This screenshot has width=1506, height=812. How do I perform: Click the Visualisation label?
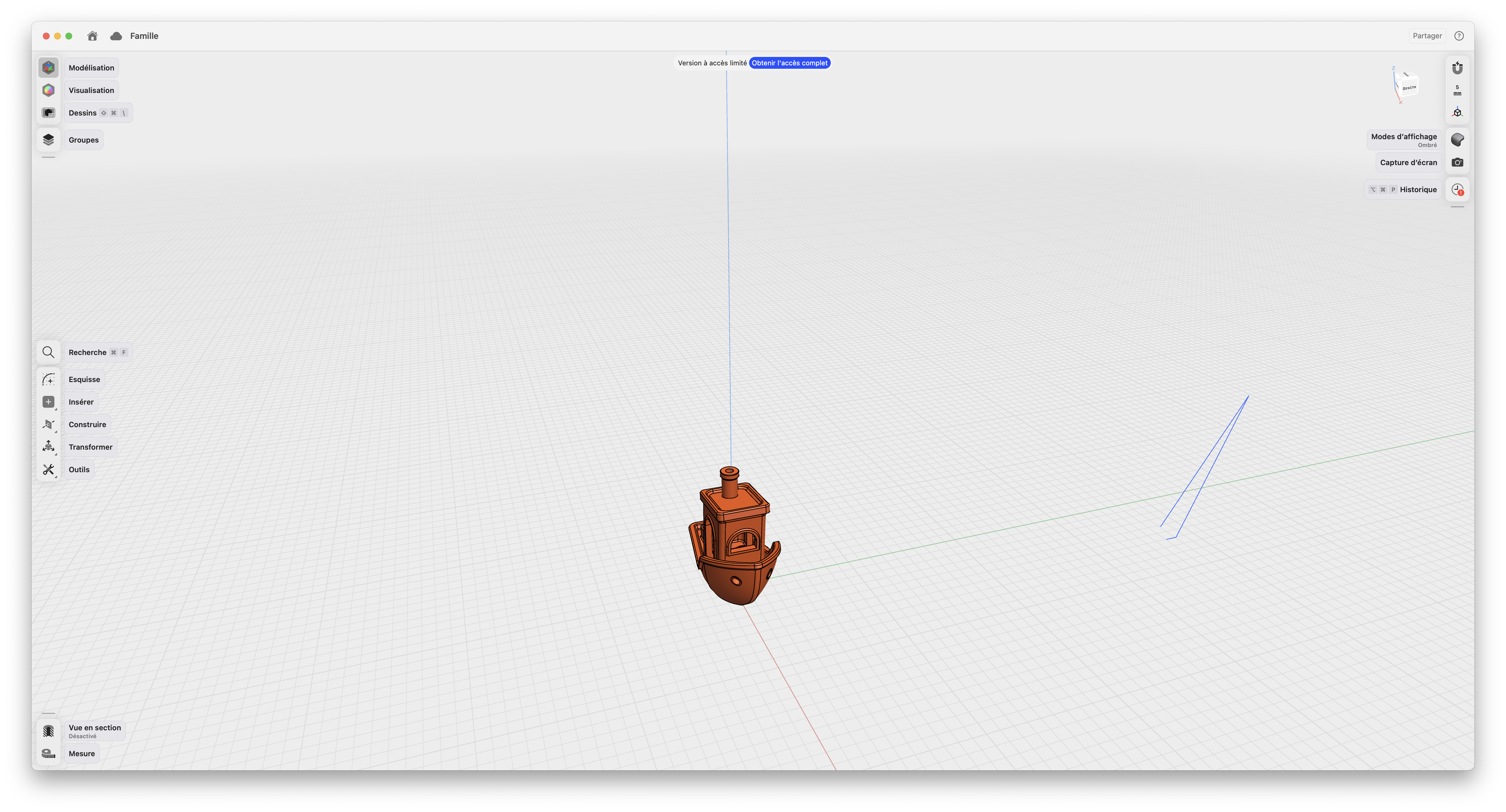coord(91,90)
